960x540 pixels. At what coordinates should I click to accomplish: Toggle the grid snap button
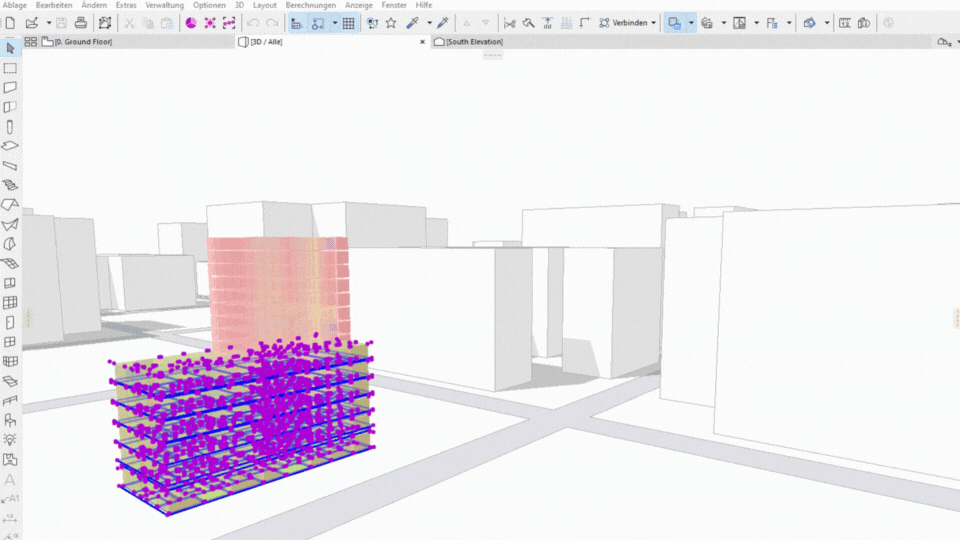pos(348,23)
